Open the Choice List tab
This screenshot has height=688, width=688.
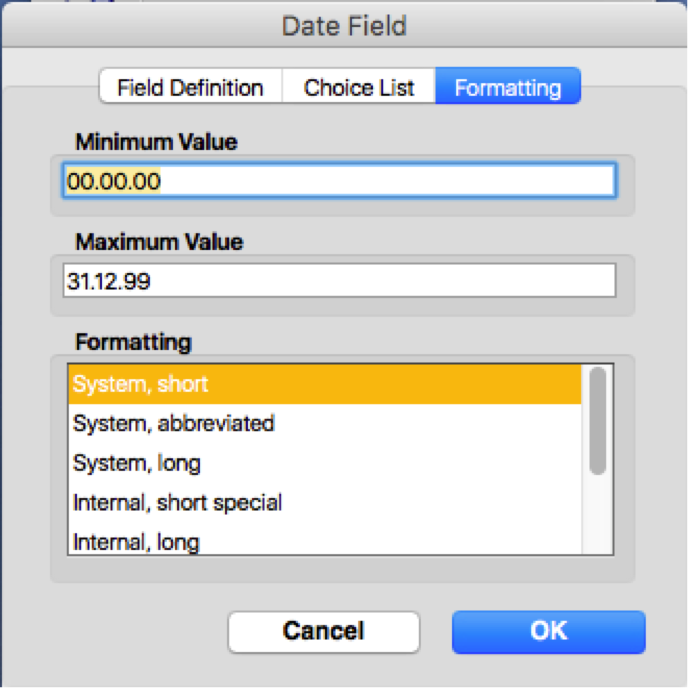[359, 87]
